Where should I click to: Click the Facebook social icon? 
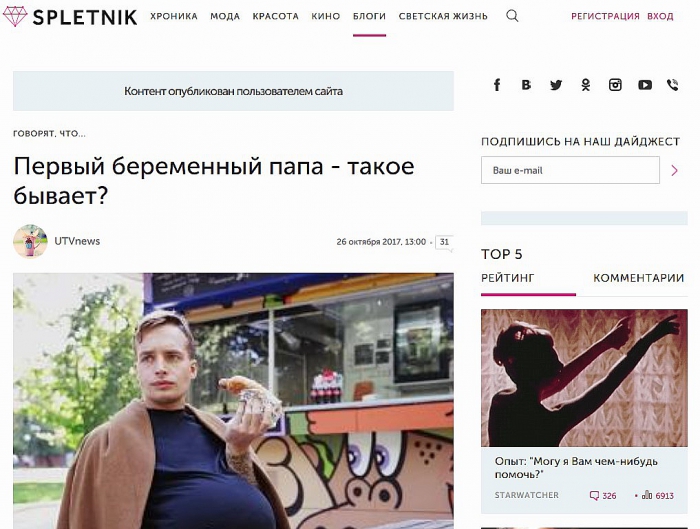point(497,85)
